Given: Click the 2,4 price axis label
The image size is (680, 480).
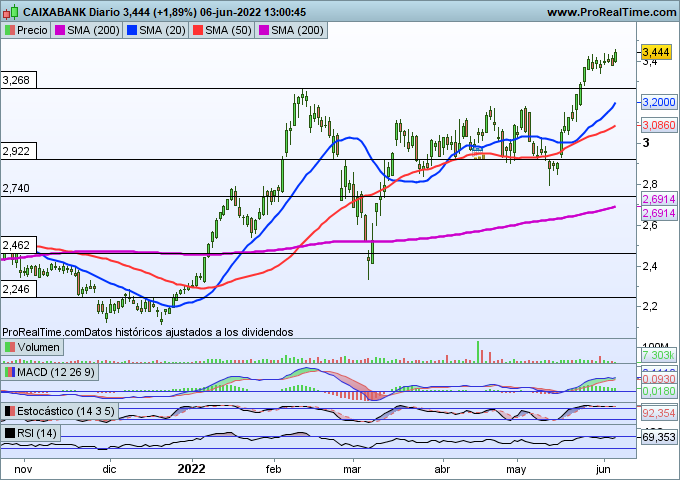Looking at the screenshot, I should pyautogui.click(x=650, y=266).
